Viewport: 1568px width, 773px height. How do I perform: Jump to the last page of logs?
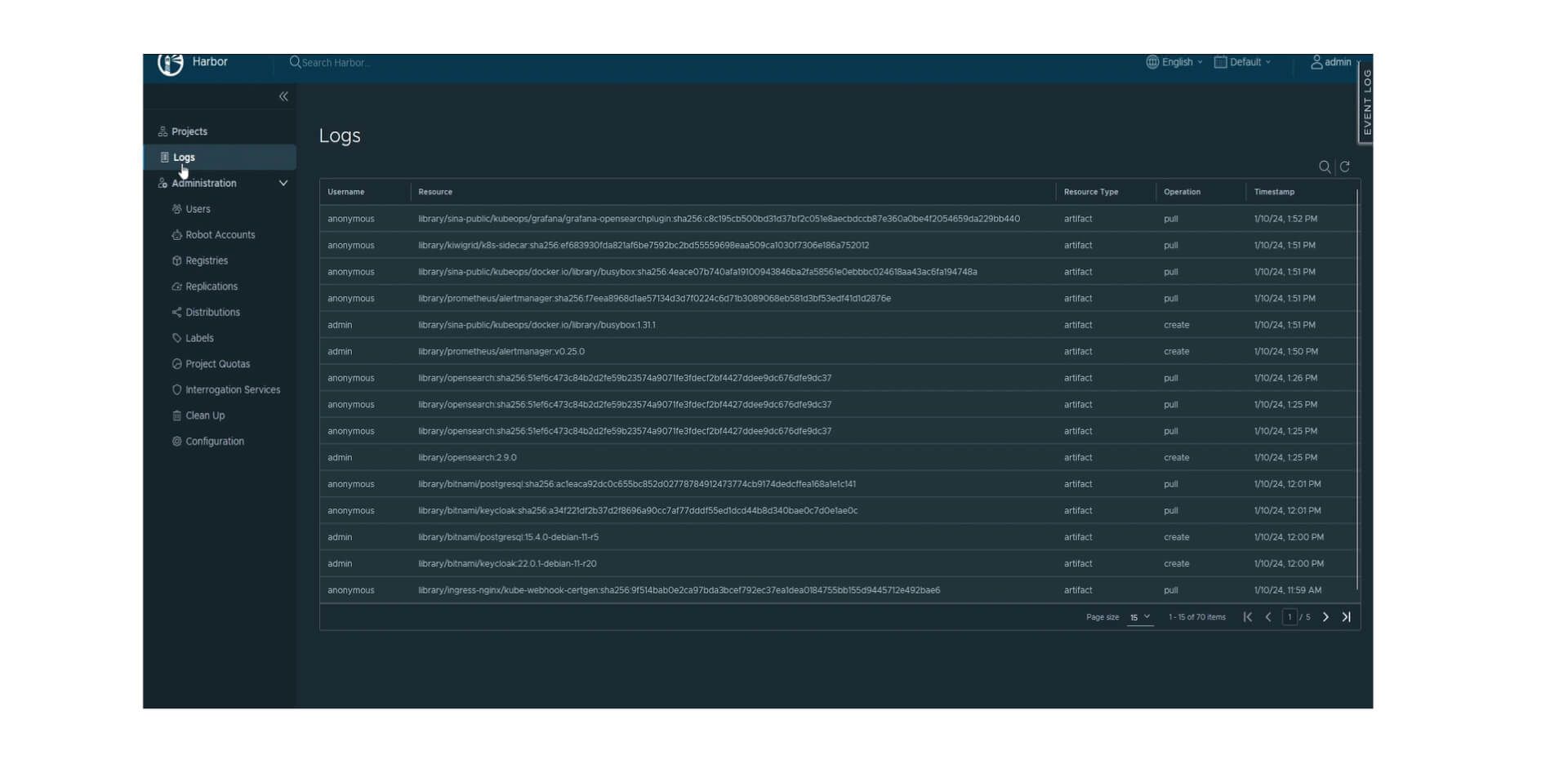[x=1346, y=617]
